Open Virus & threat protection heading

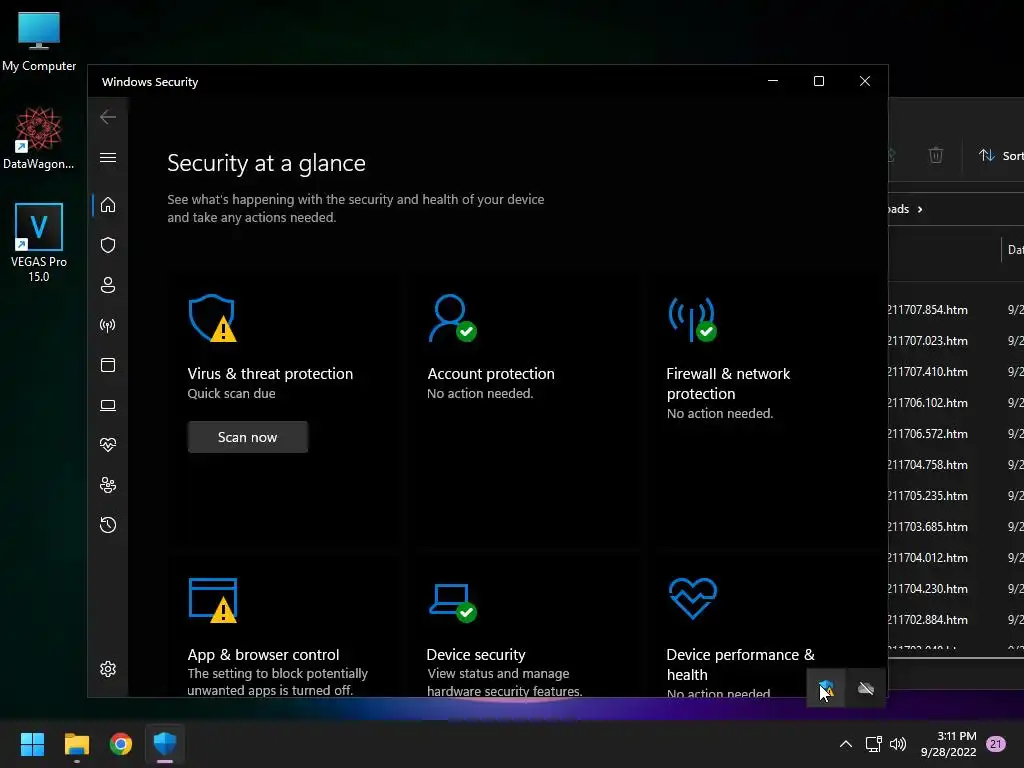270,374
